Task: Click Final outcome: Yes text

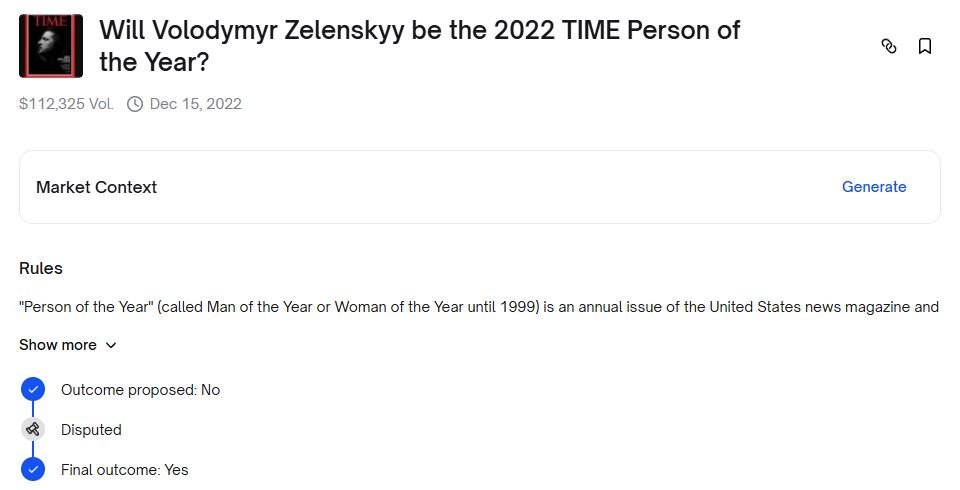Action: point(124,470)
